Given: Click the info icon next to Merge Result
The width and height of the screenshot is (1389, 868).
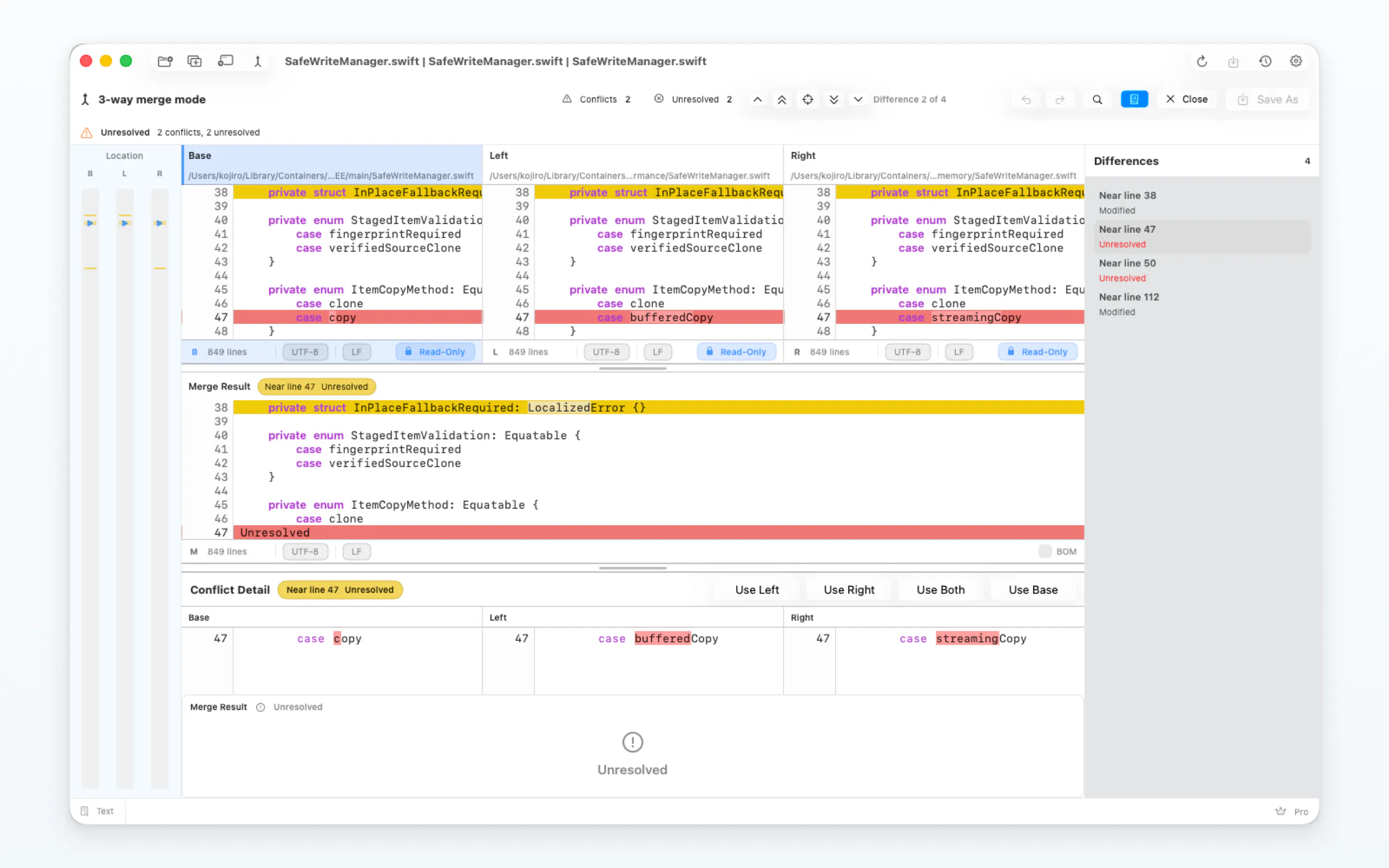Looking at the screenshot, I should click(260, 707).
